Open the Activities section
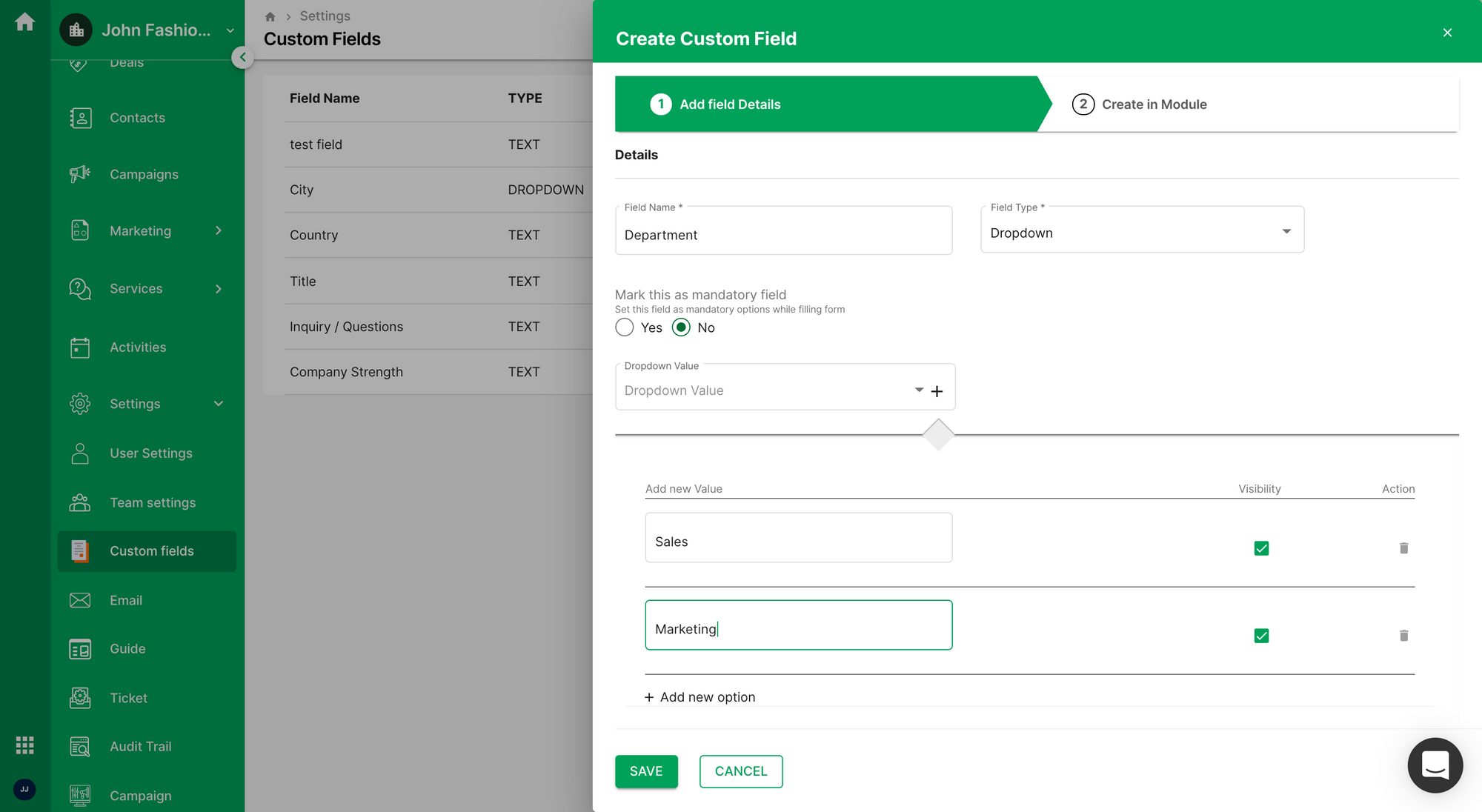Screen dimensions: 1482x812 (x=138, y=347)
